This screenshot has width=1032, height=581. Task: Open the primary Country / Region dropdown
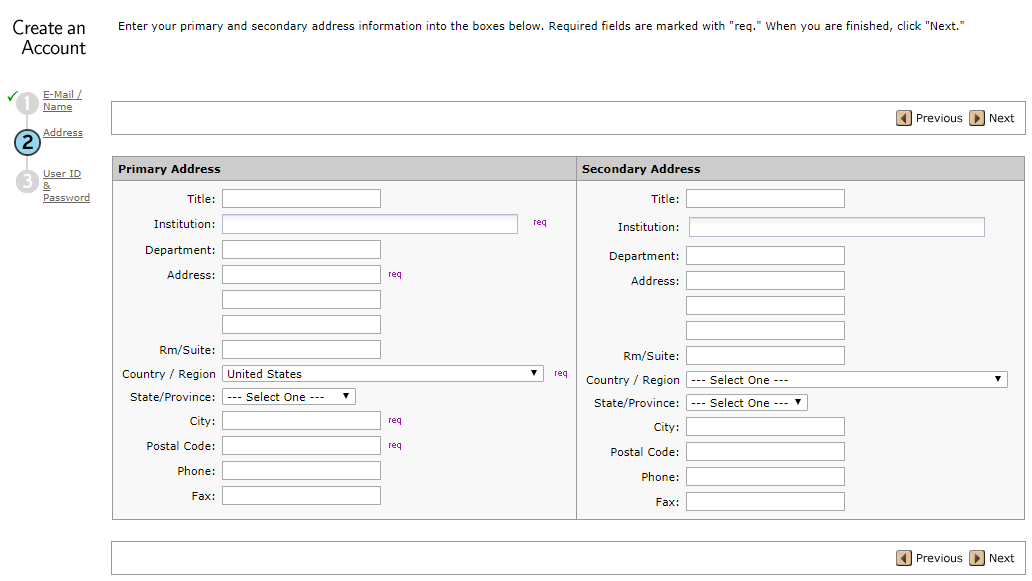[383, 373]
